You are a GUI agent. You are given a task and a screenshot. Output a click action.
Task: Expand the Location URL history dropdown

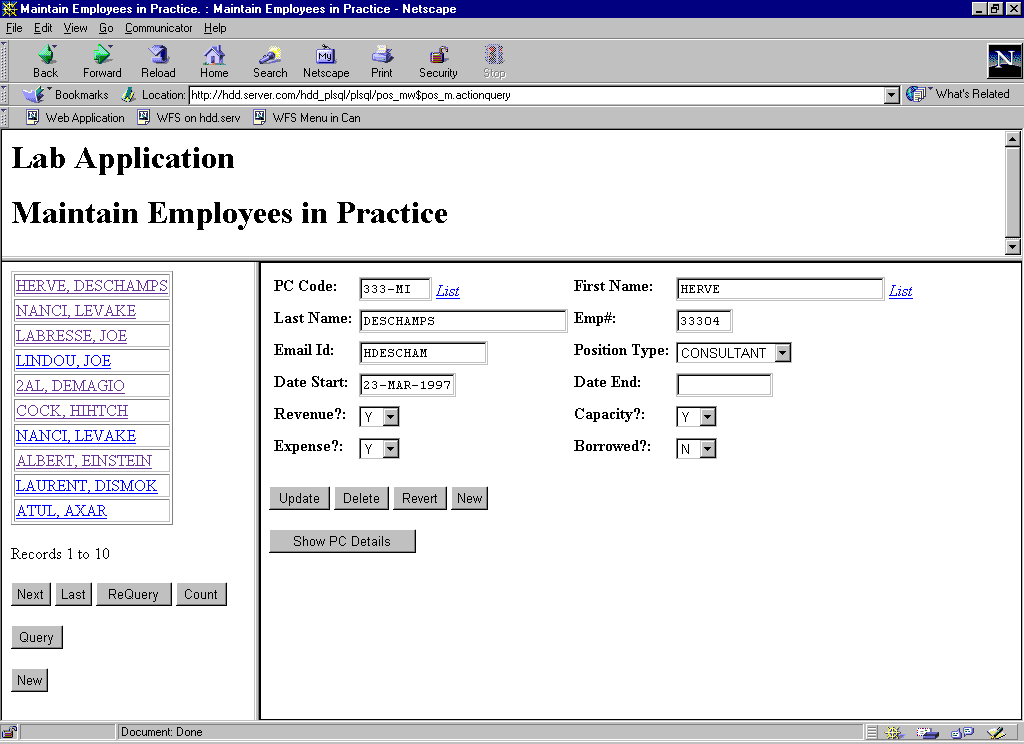tap(892, 95)
